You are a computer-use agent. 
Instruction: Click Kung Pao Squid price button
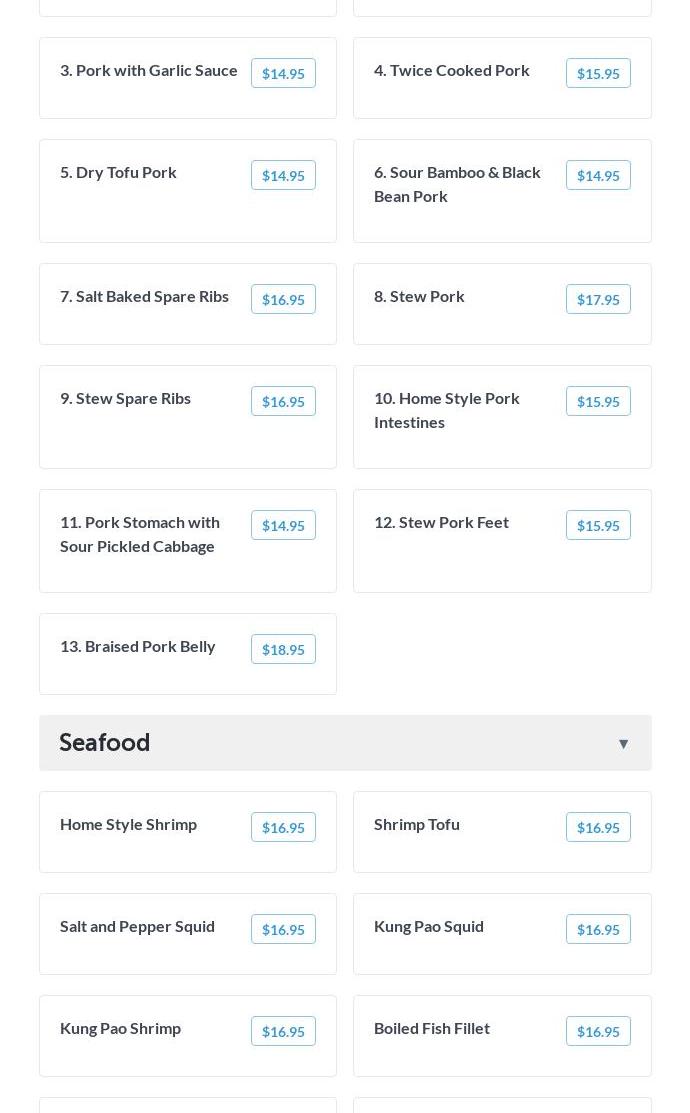tap(598, 929)
